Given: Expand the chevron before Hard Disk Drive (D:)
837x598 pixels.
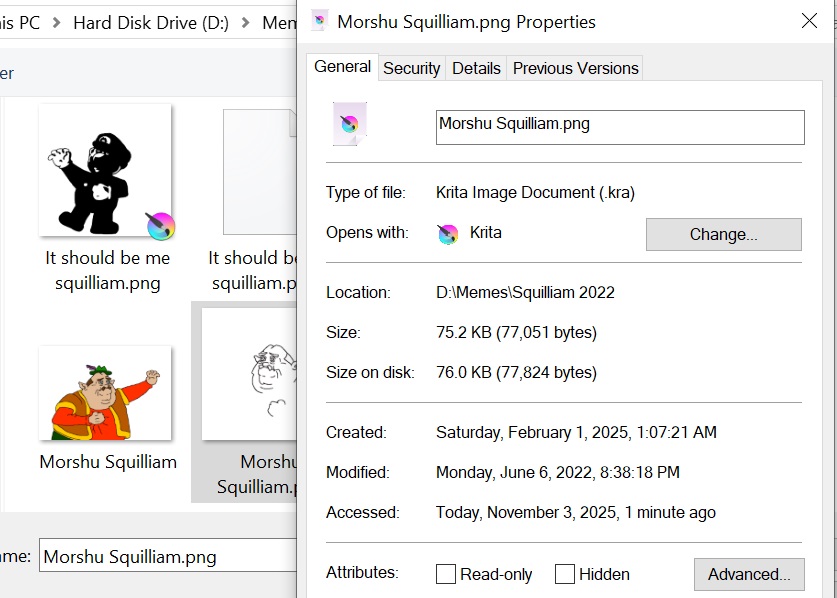Looking at the screenshot, I should pyautogui.click(x=56, y=23).
